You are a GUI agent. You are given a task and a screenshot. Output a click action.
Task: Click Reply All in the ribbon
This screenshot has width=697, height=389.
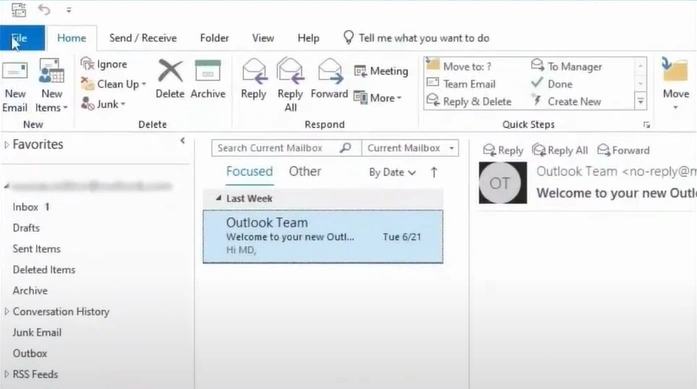[x=290, y=85]
